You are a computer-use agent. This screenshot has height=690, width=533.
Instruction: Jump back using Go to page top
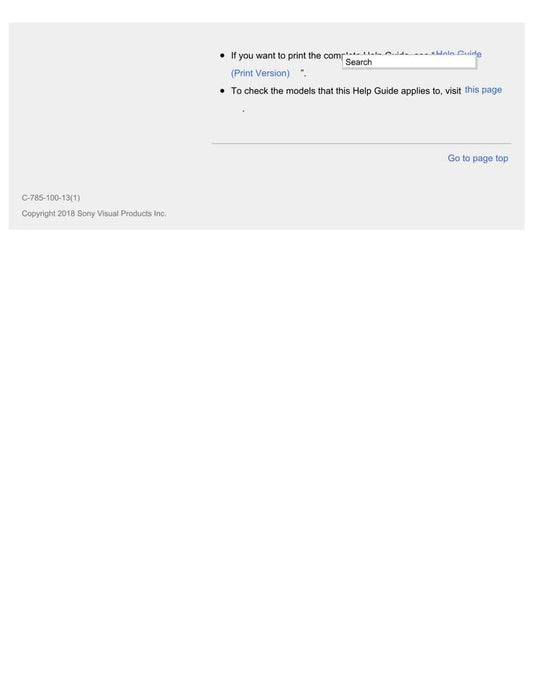(478, 158)
